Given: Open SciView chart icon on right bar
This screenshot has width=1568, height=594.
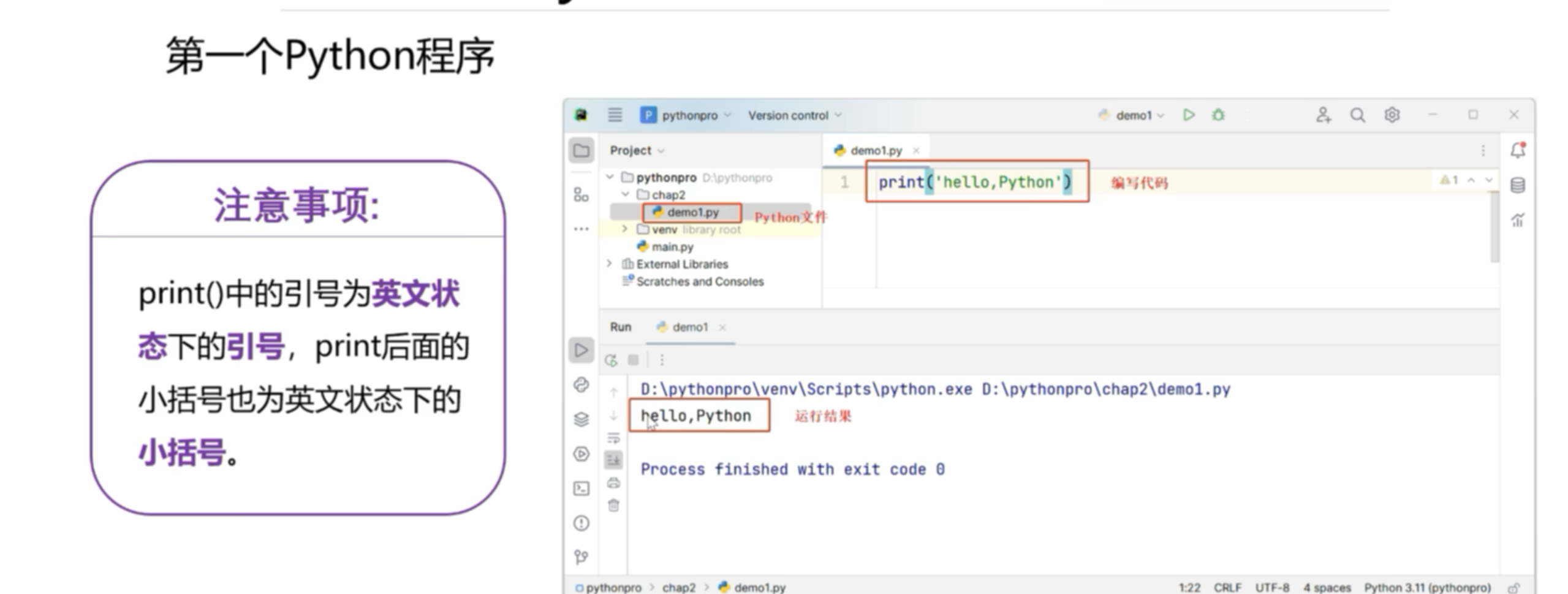Looking at the screenshot, I should tap(1518, 219).
